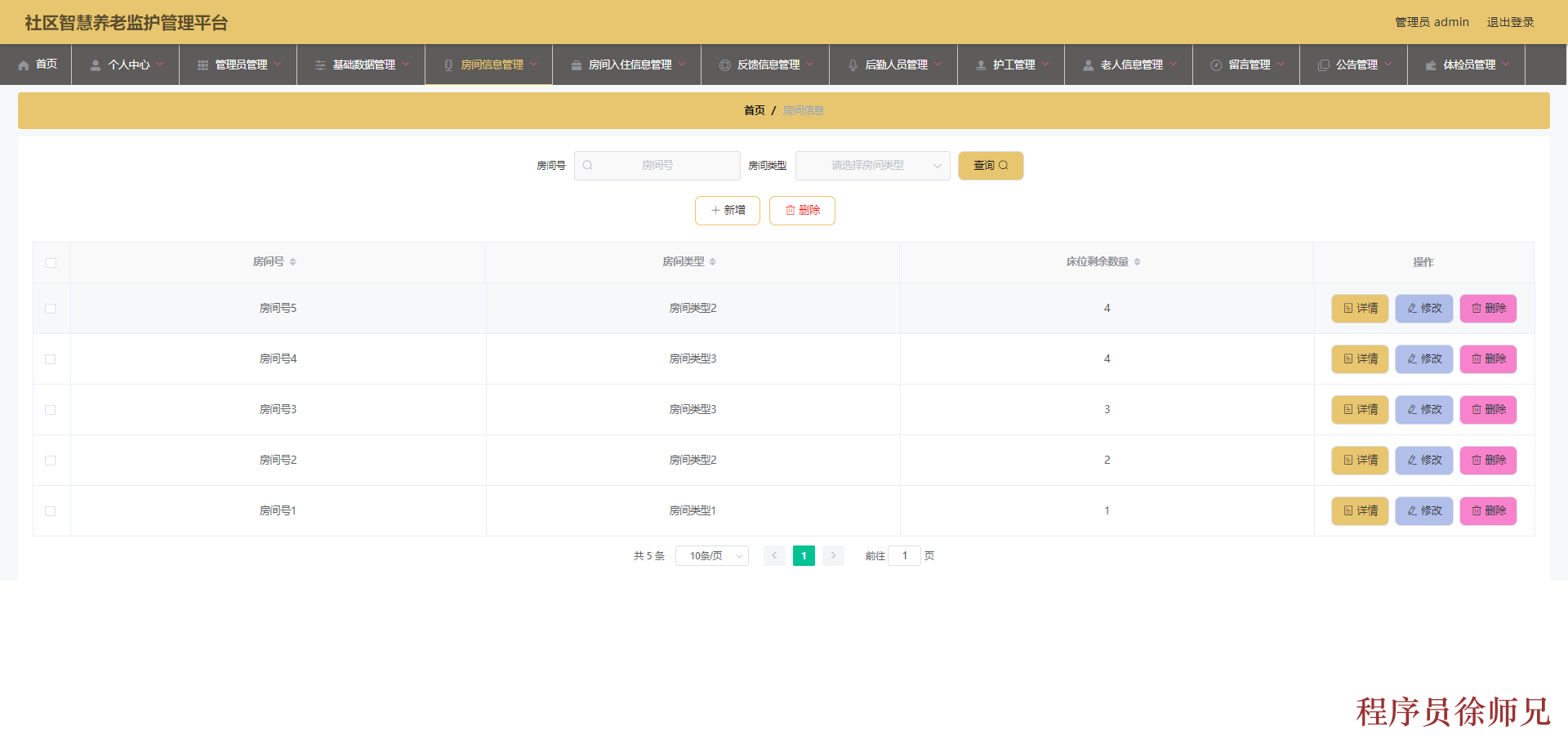Sort the 床位剩余数量 column using its sort arrows
Image resolution: width=1568 pixels, height=748 pixels.
(1137, 262)
